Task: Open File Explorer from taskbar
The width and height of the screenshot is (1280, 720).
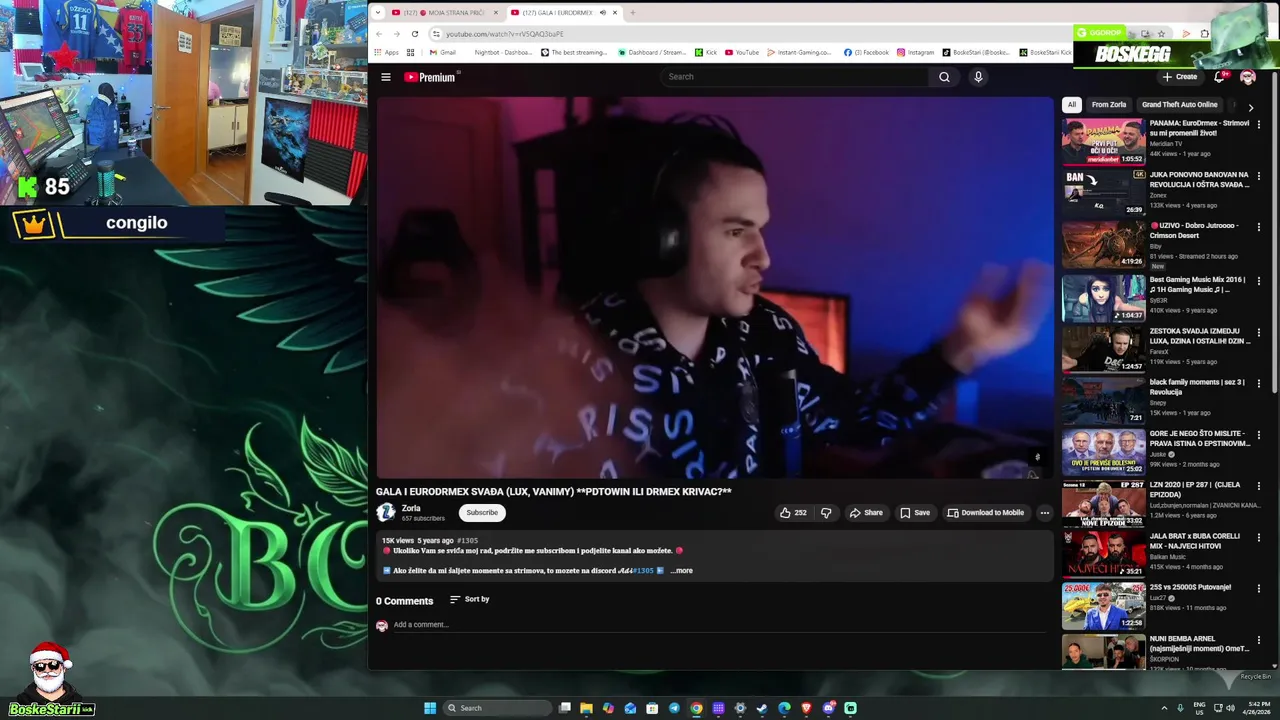Action: pyautogui.click(x=586, y=708)
